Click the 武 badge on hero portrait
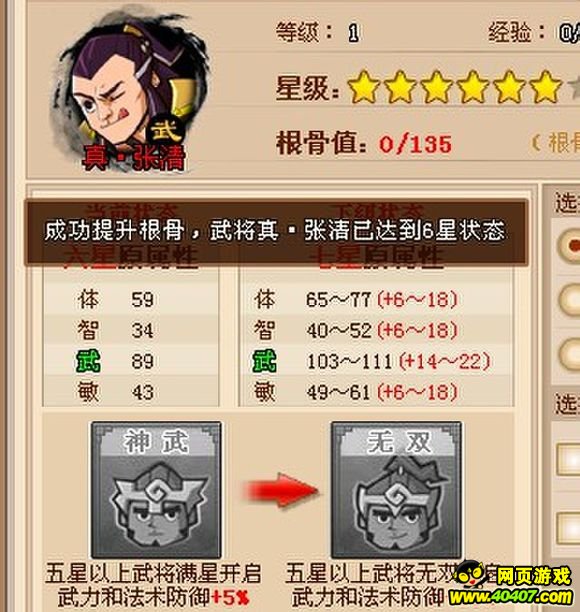Viewport: 580px width, 612px height. pyautogui.click(x=167, y=130)
